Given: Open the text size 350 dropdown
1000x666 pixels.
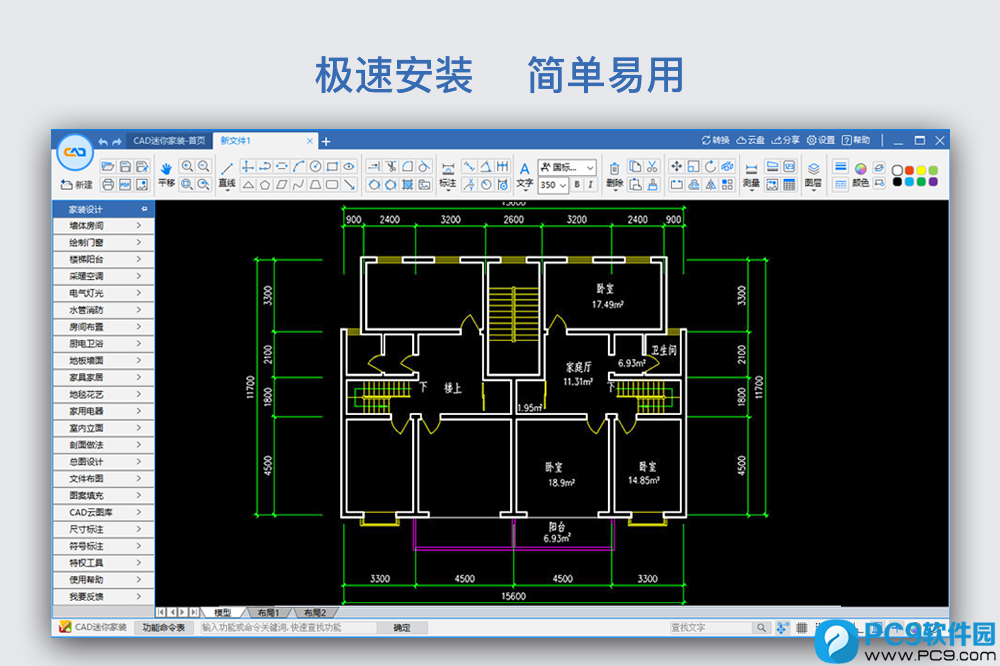Looking at the screenshot, I should click(x=553, y=185).
